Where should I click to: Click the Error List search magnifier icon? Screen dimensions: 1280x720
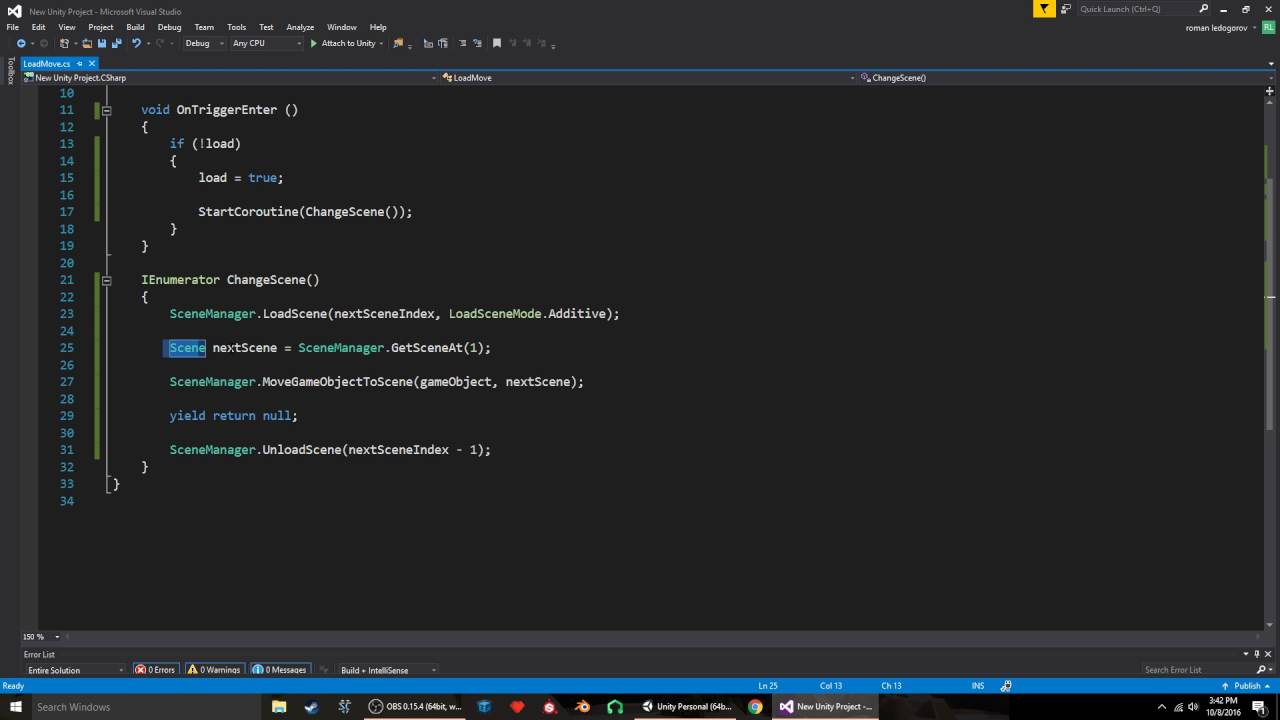pyautogui.click(x=1262, y=670)
